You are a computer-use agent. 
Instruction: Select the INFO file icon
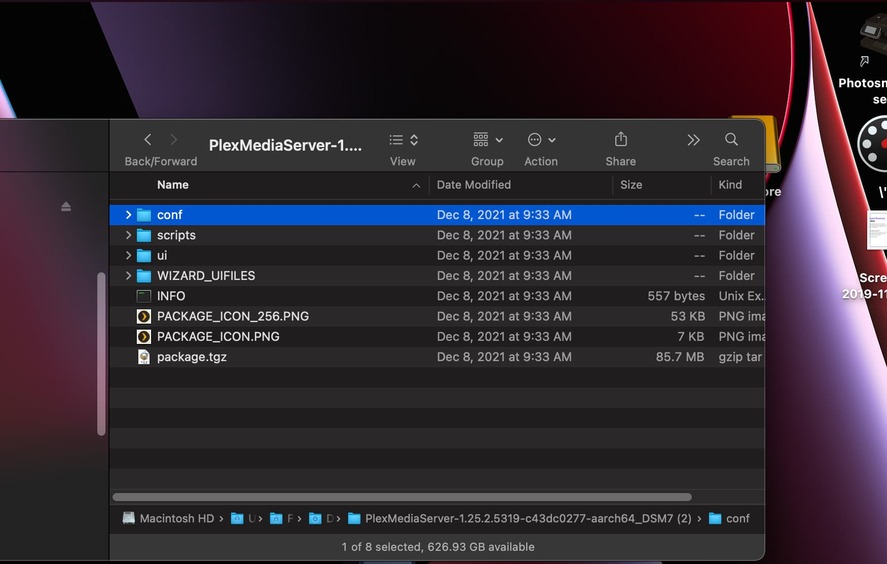point(144,296)
